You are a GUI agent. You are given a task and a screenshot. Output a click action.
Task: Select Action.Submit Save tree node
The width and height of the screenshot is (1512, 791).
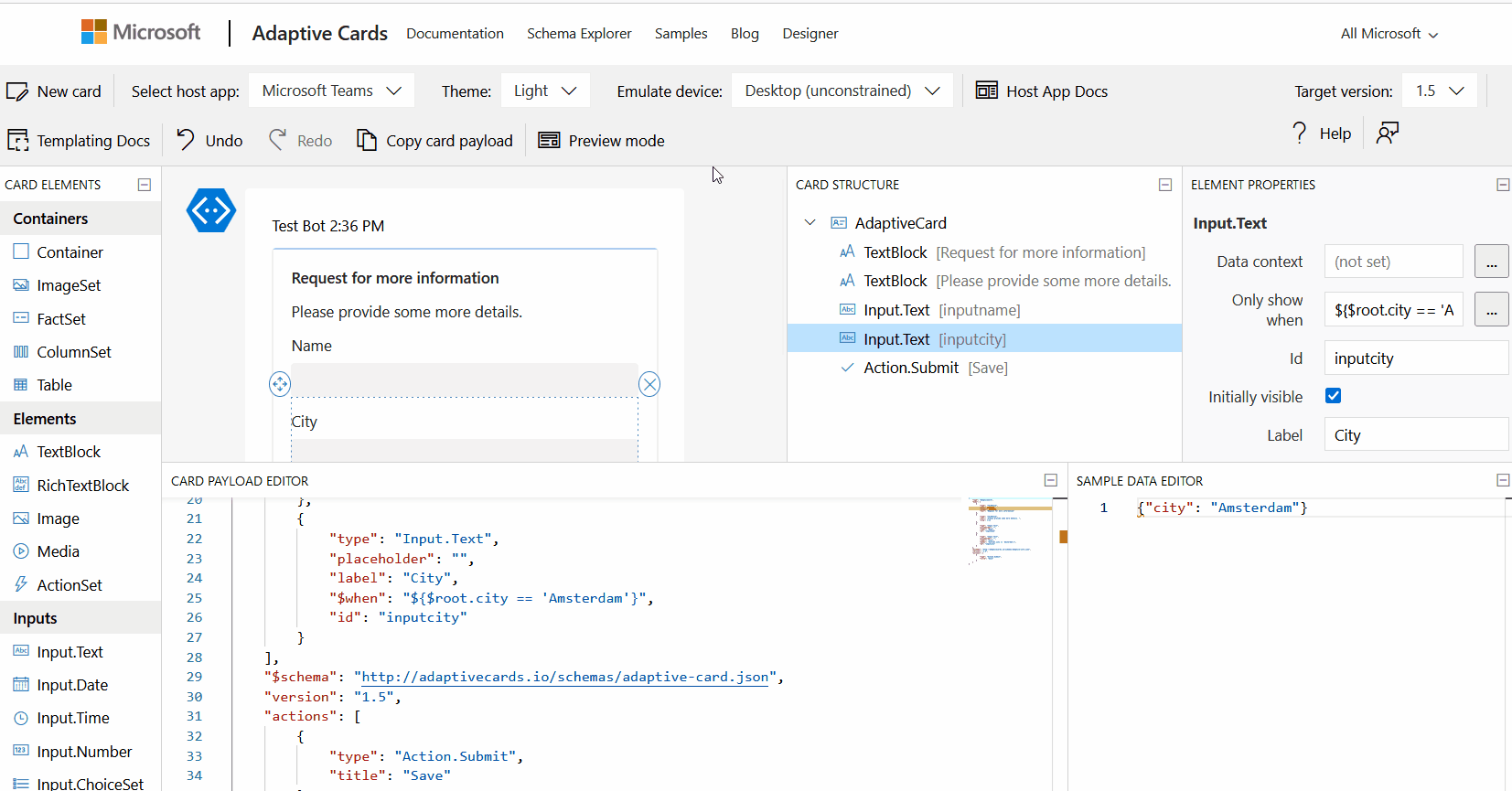(984, 368)
